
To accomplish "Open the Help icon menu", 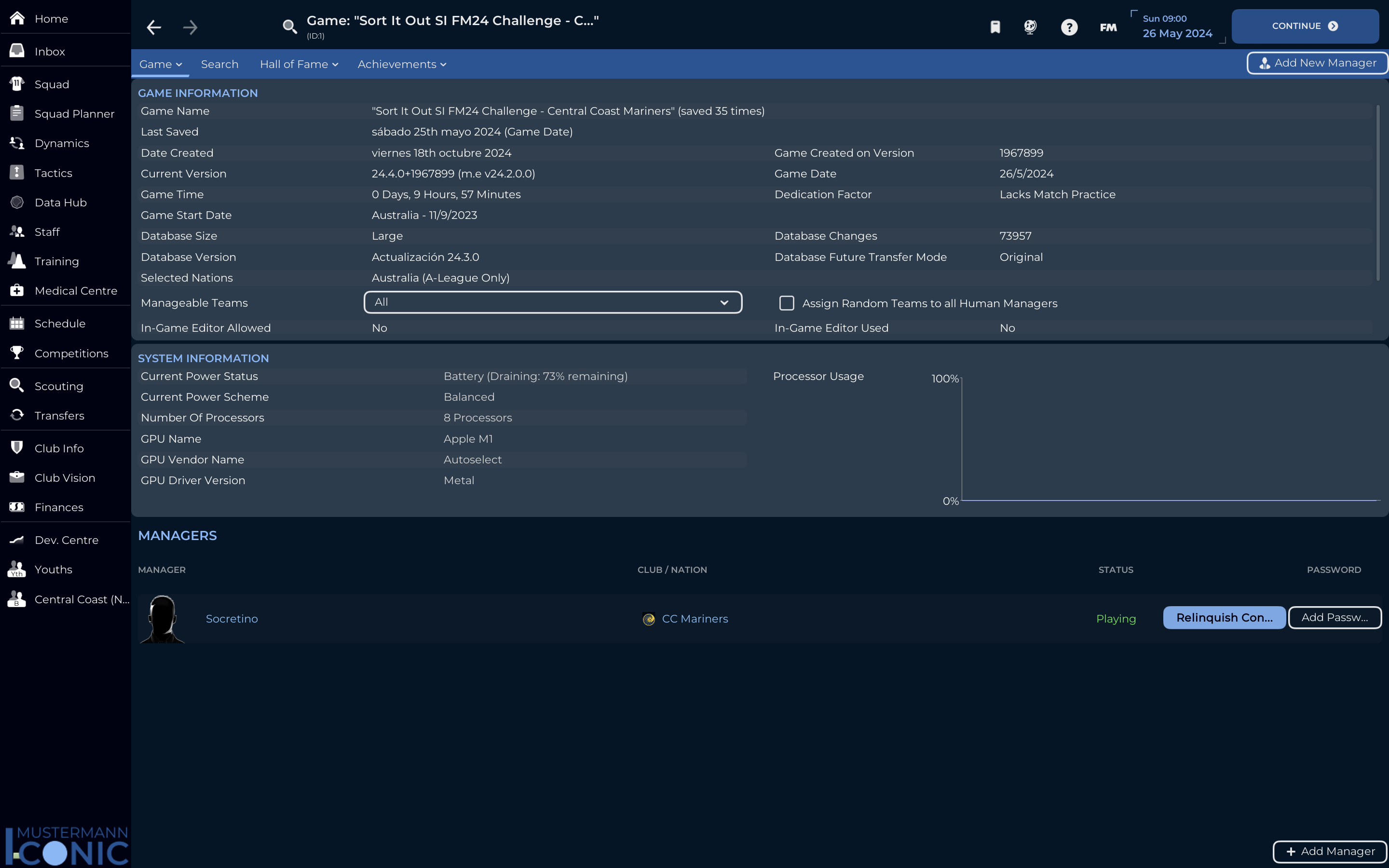I will pos(1069,26).
